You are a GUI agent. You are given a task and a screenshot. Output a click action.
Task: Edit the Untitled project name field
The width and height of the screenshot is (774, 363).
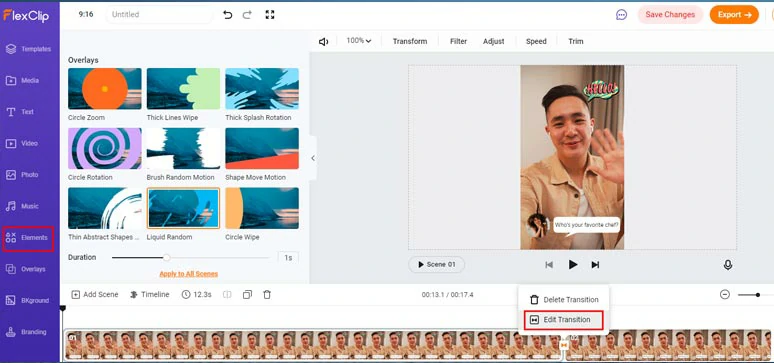tap(159, 15)
